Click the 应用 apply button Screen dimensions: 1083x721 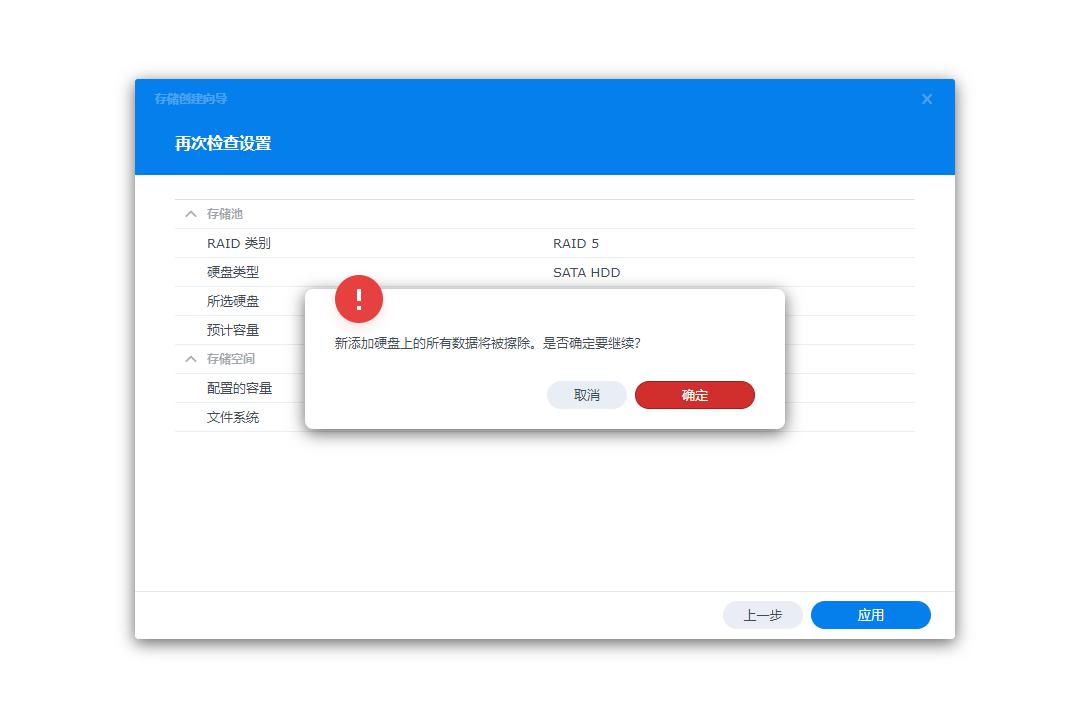[870, 615]
